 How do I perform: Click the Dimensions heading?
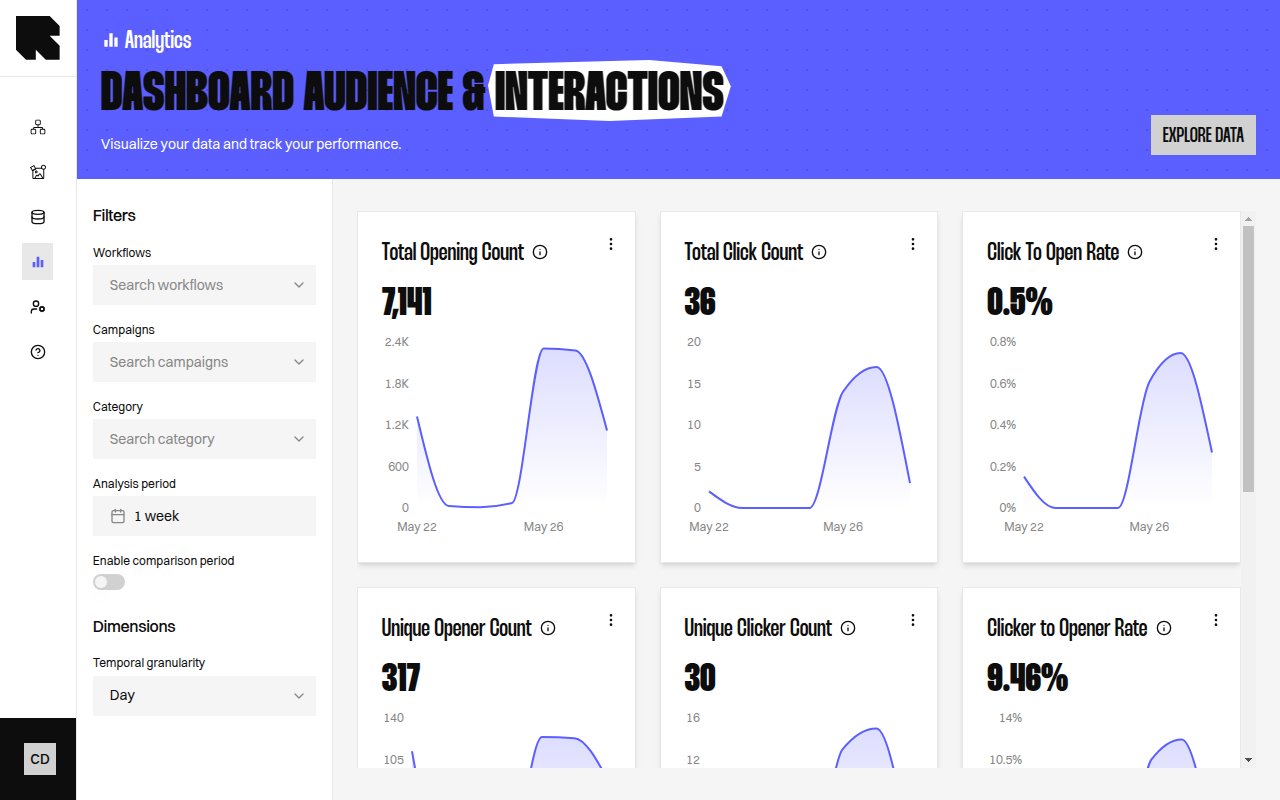click(x=134, y=626)
